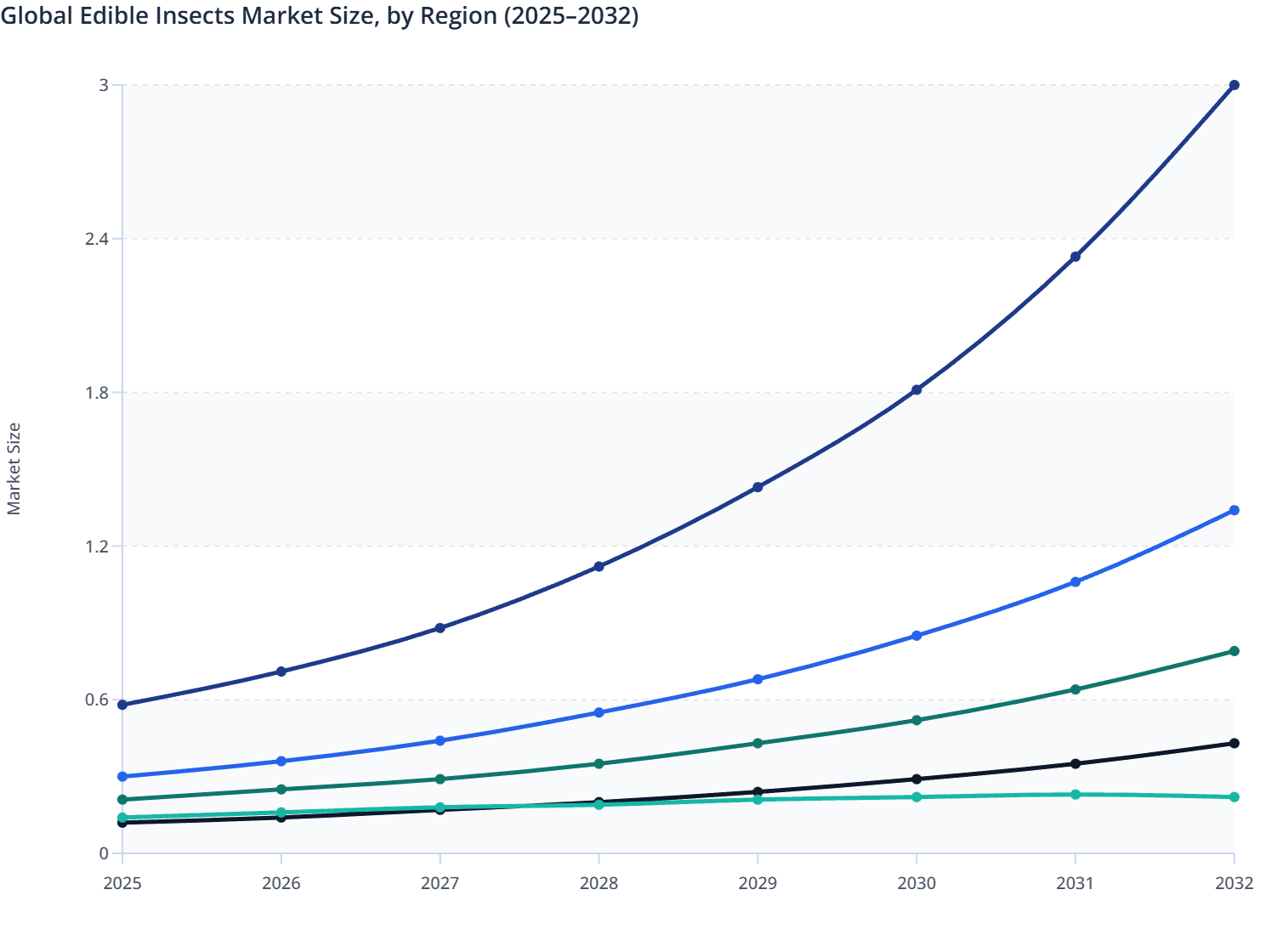Image resolution: width=1282 pixels, height=952 pixels.
Task: Select the 1.2 y-axis tick label
Action: click(x=97, y=546)
